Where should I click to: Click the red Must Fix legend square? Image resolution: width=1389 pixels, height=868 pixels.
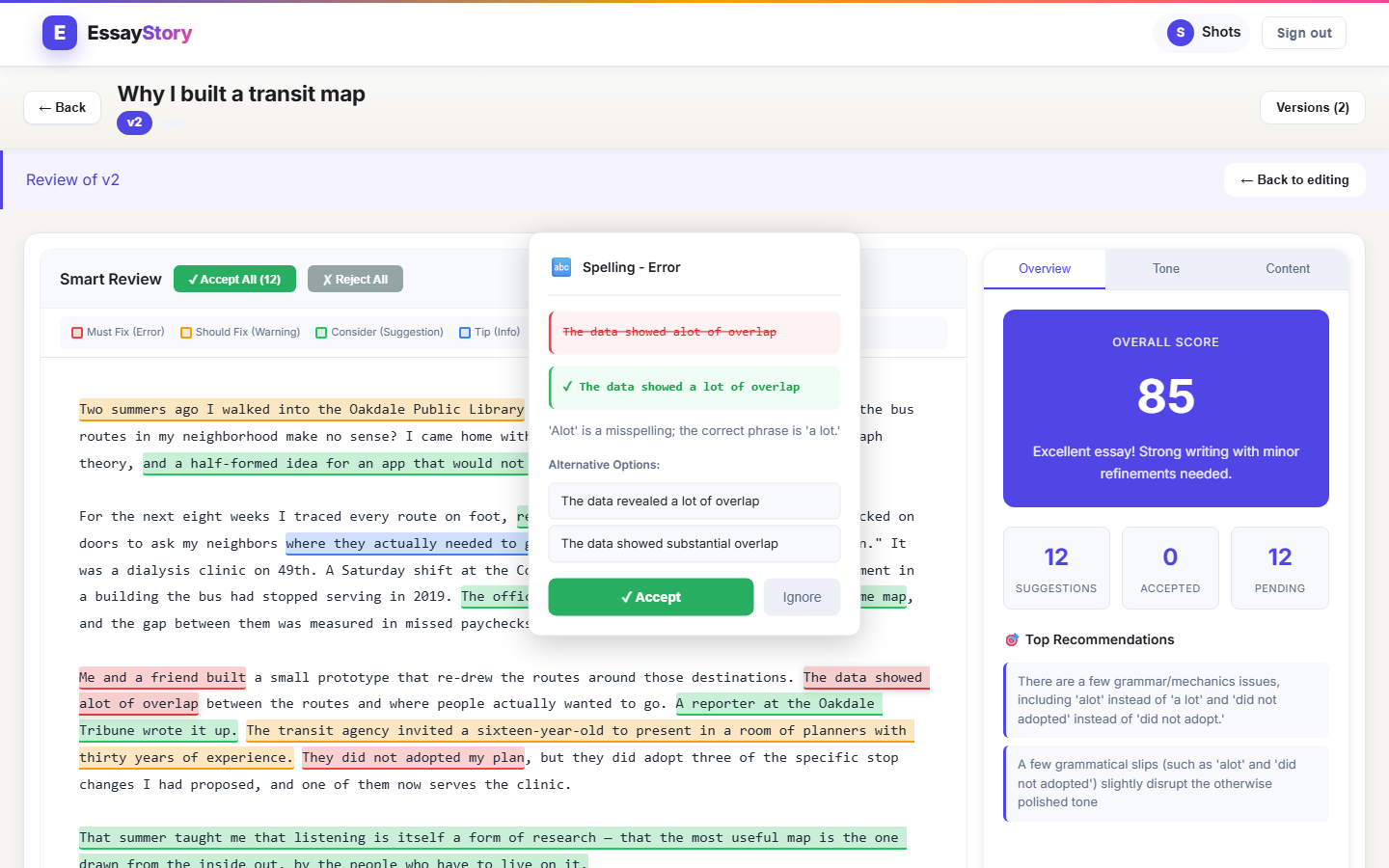[x=77, y=333]
